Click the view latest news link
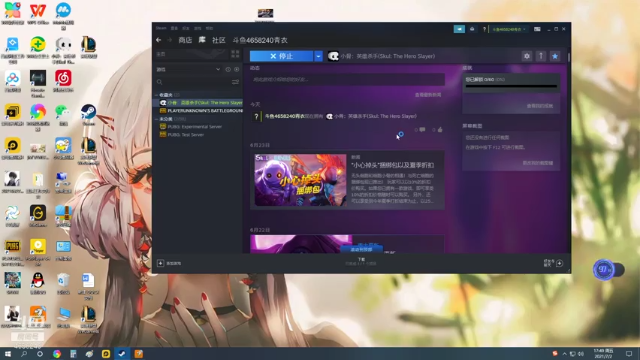 click(428, 95)
